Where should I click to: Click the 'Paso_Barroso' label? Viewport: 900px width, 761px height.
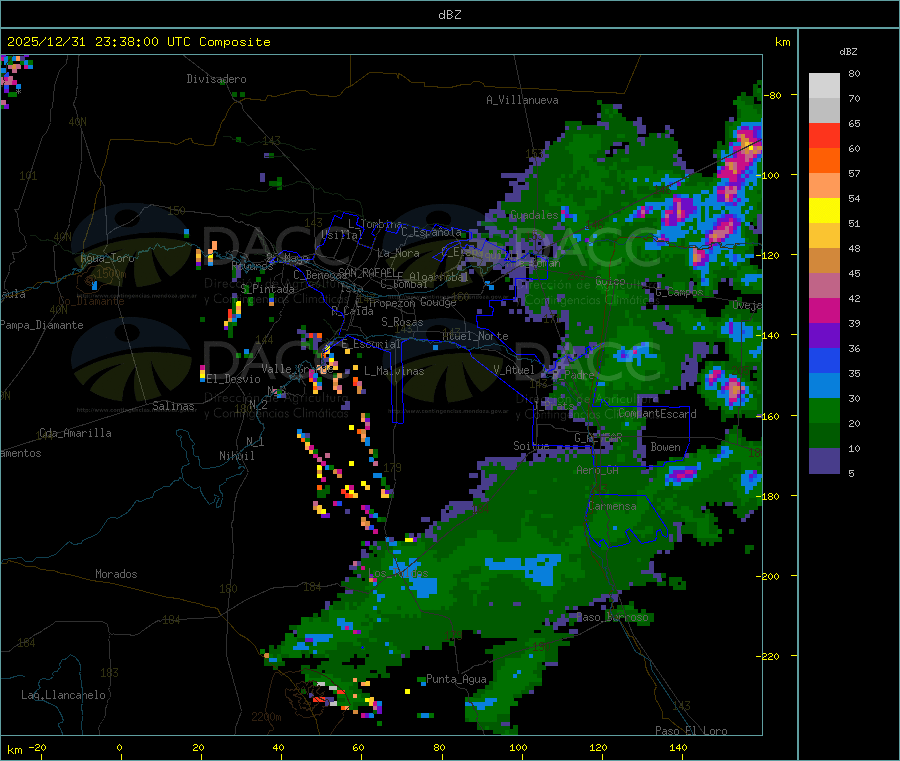612,617
